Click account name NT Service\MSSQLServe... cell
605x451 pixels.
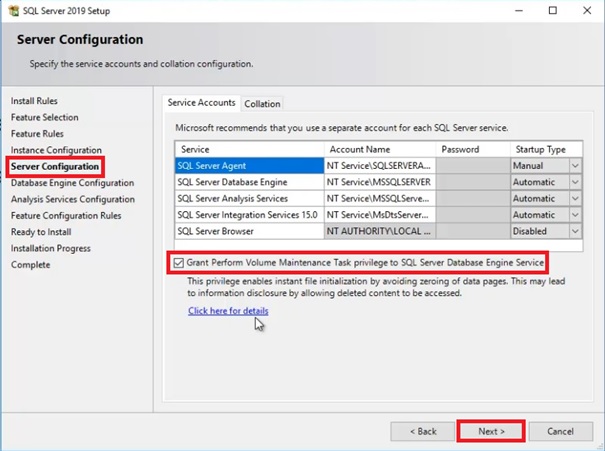point(380,198)
